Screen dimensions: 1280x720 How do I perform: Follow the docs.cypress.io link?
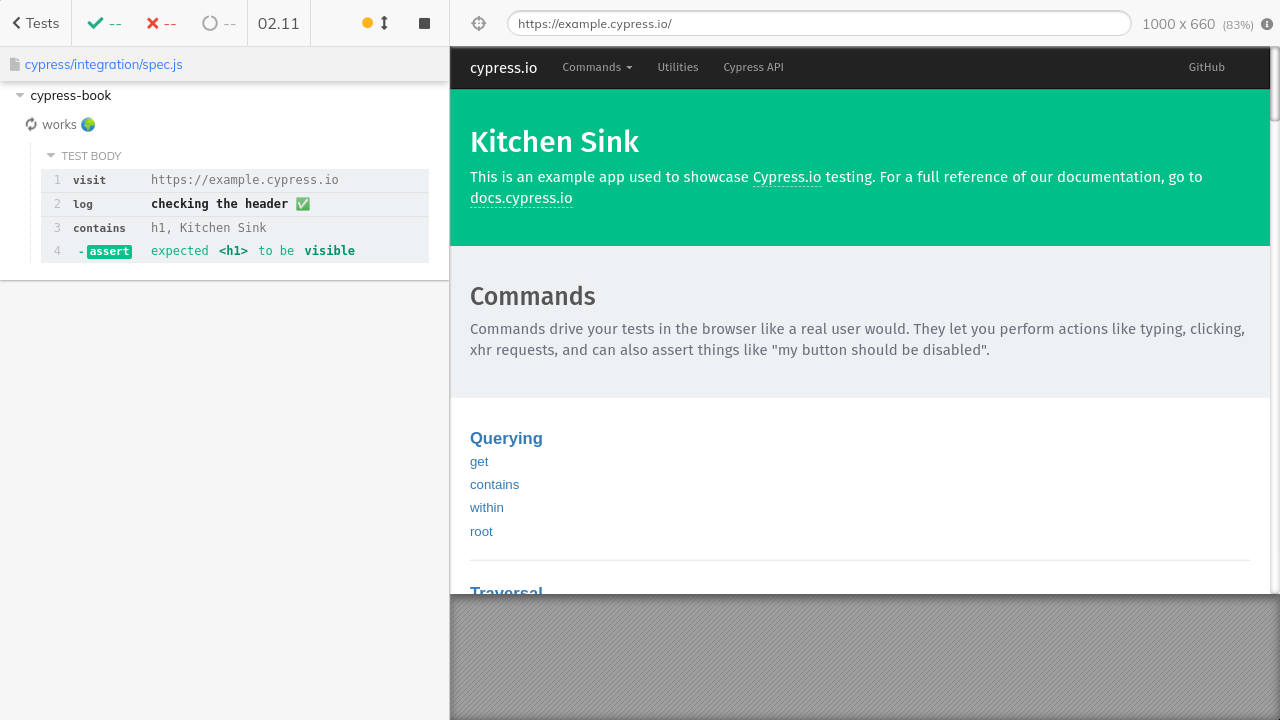521,198
